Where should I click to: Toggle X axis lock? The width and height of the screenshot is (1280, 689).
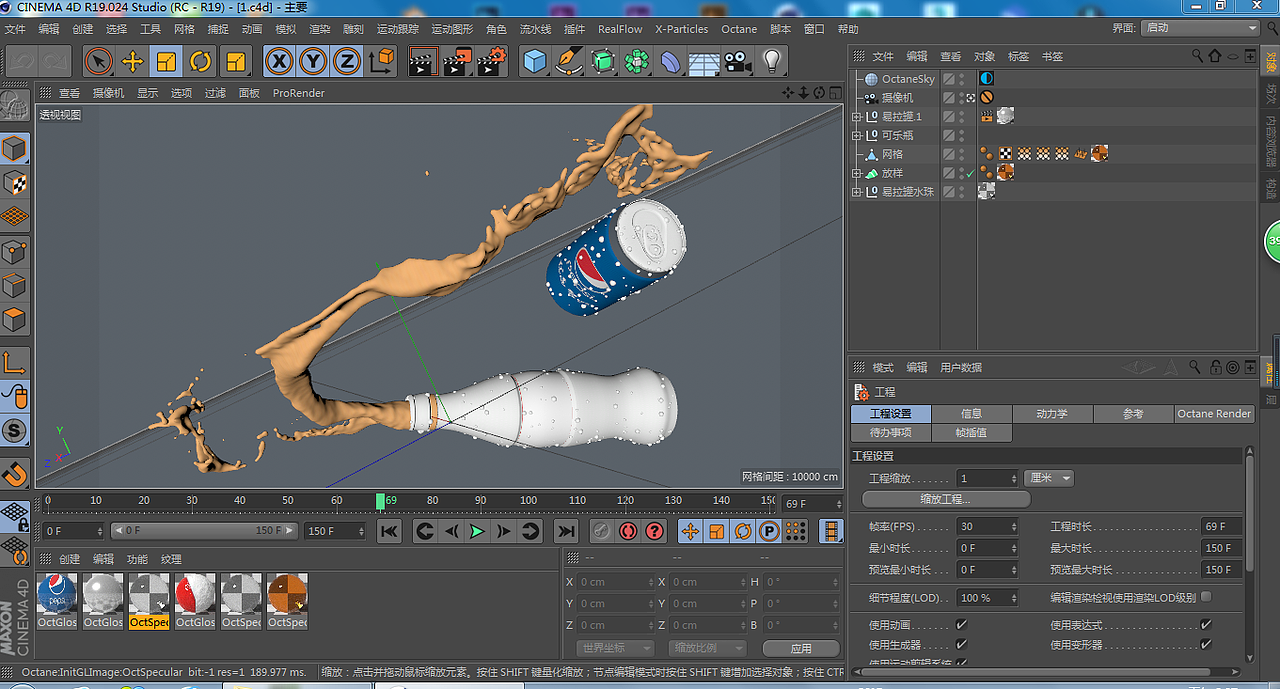click(x=279, y=62)
